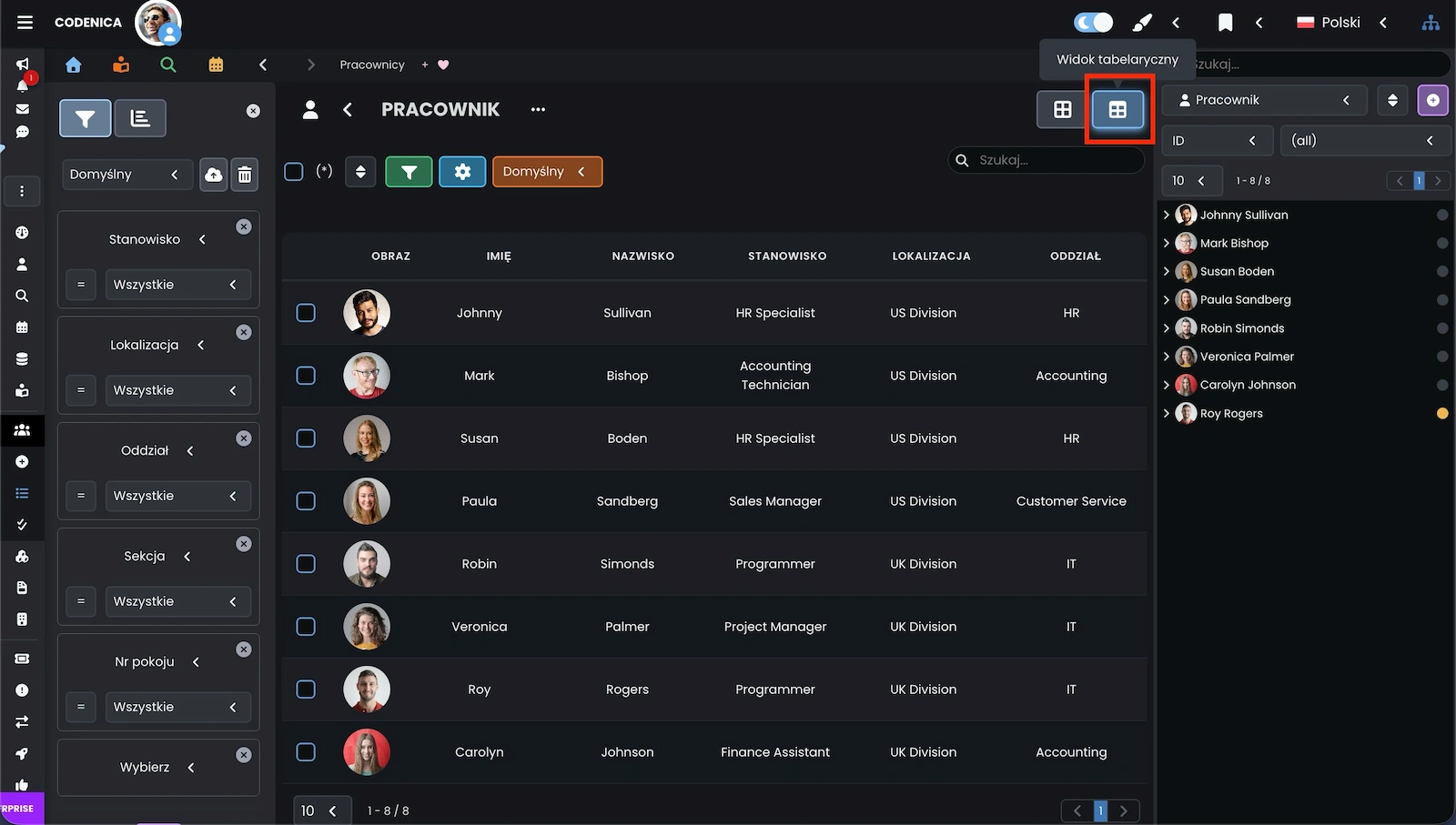
Task: Click the organization chart icon top right
Action: point(1431,23)
